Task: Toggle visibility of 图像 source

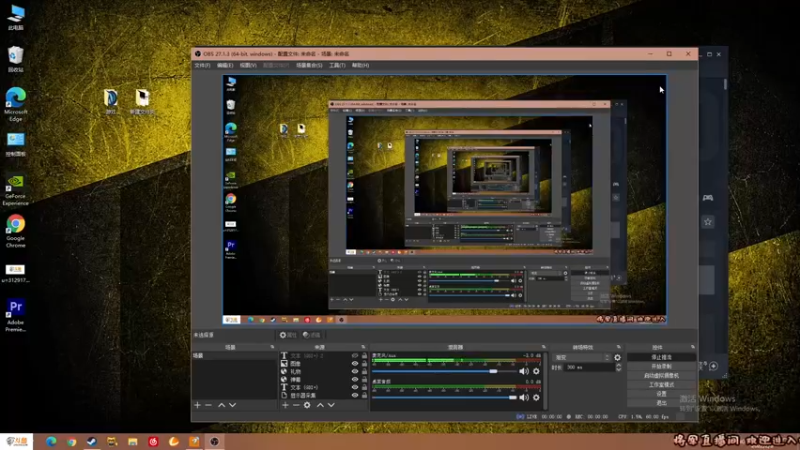Action: pyautogui.click(x=355, y=364)
